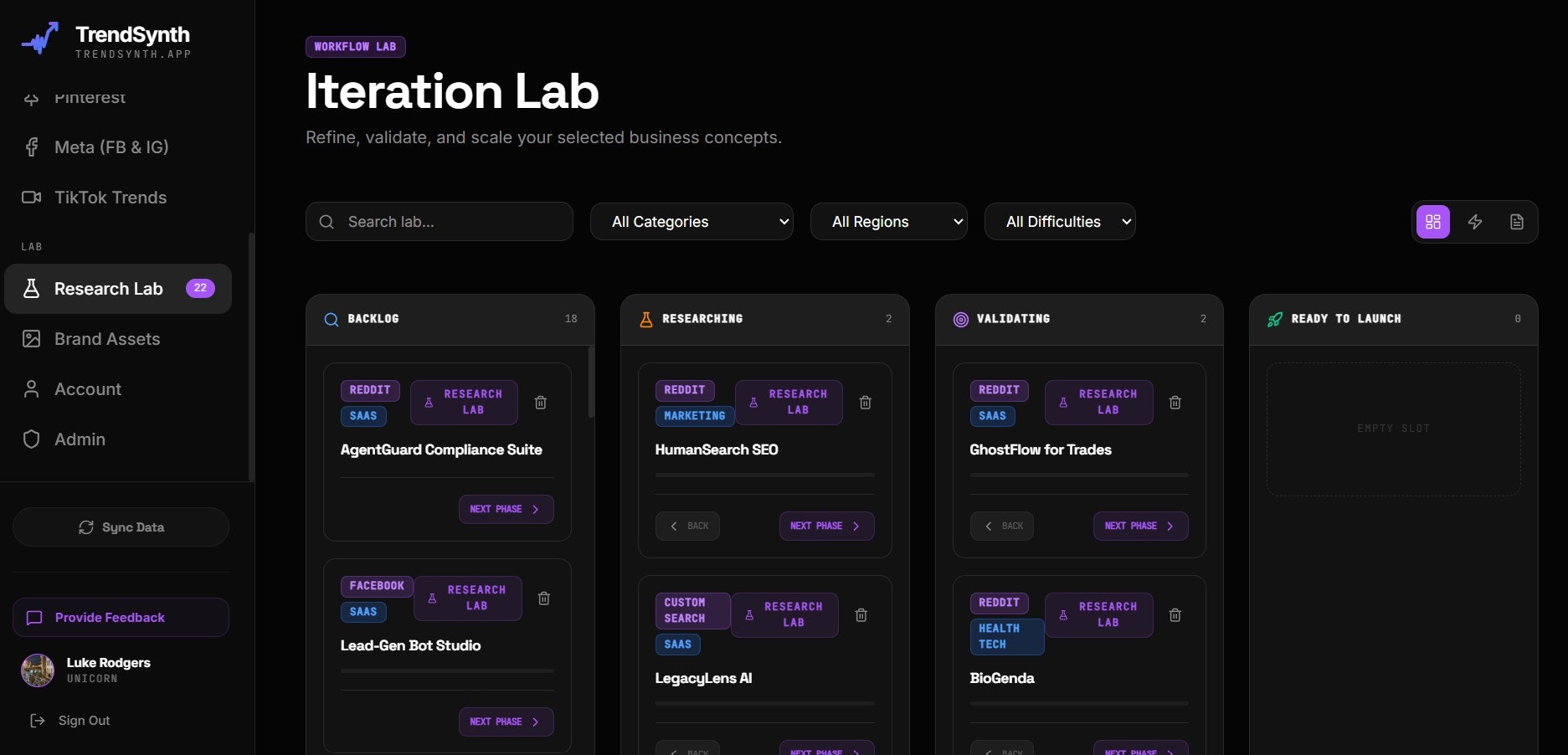Open the Research Lab page

click(x=117, y=289)
